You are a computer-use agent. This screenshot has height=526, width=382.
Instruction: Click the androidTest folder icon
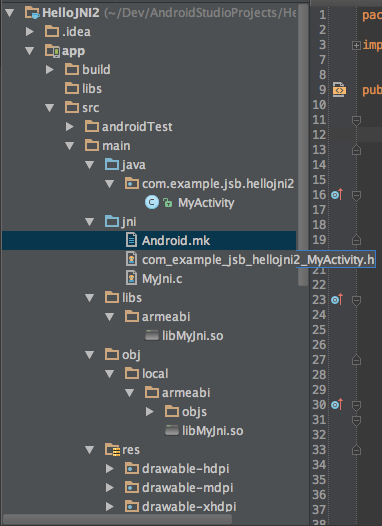pos(92,126)
